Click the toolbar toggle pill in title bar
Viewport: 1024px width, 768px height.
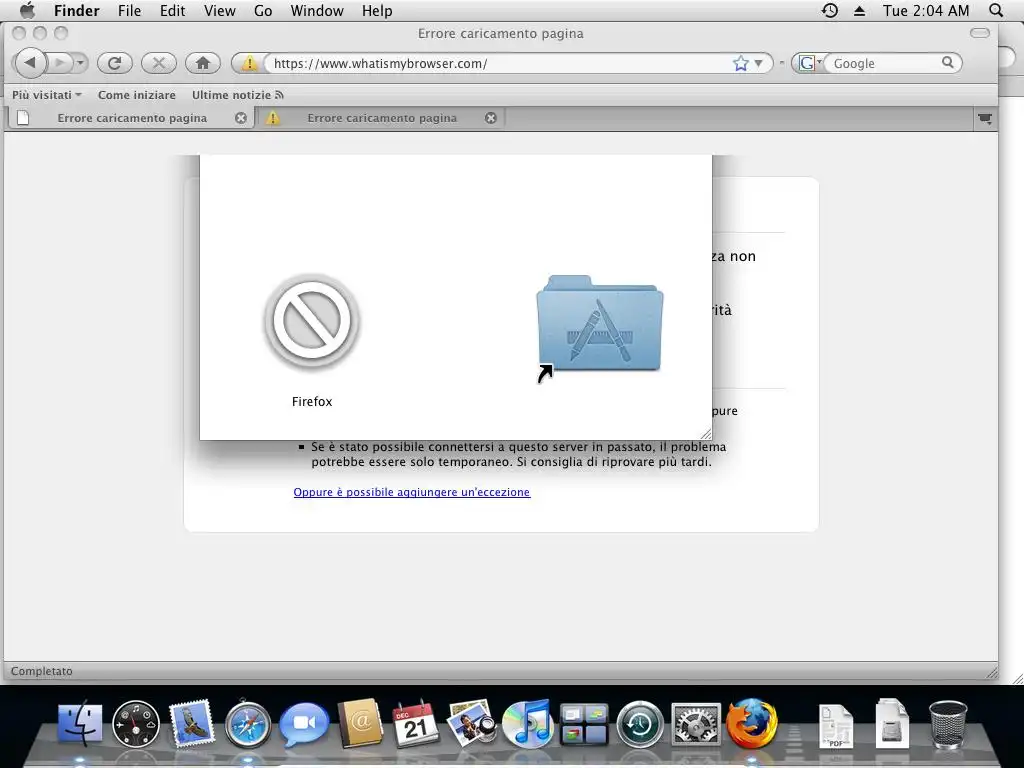pos(980,33)
